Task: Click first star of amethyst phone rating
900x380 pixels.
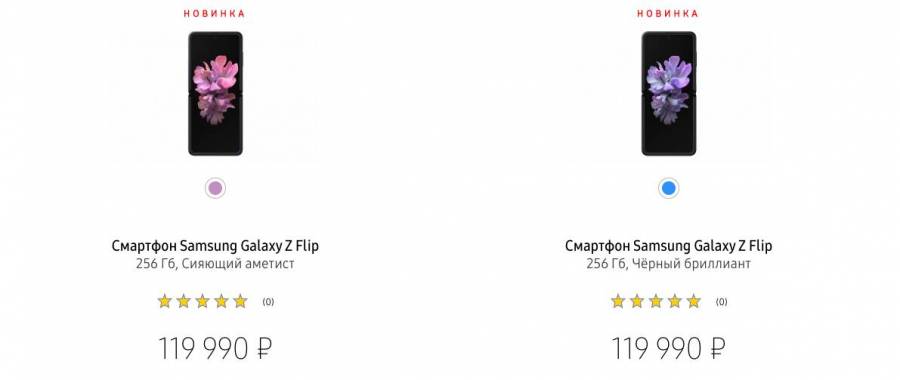Action: pos(165,301)
